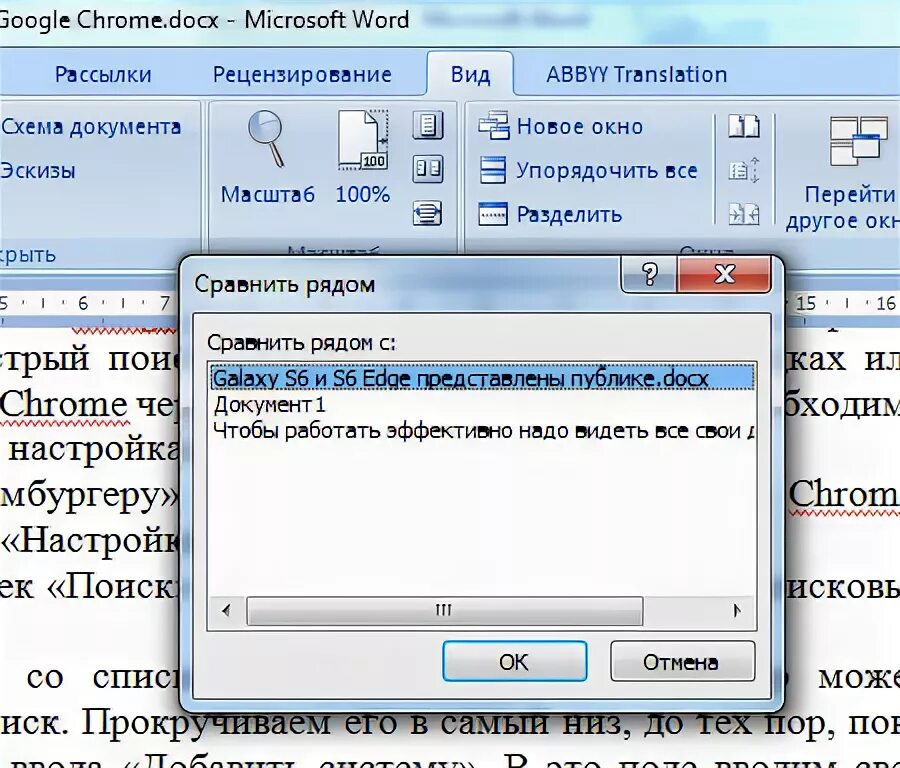Switch to the Рецензирование ribbon tab

pos(302,75)
